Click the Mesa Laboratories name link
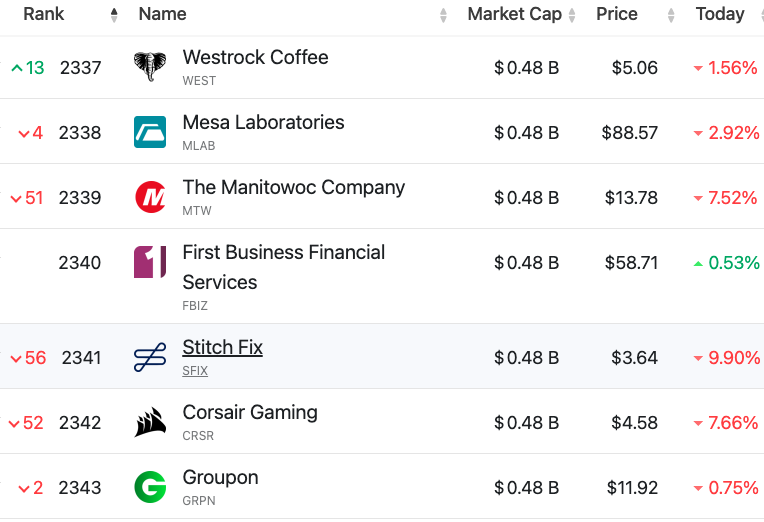The width and height of the screenshot is (764, 522). 263,122
